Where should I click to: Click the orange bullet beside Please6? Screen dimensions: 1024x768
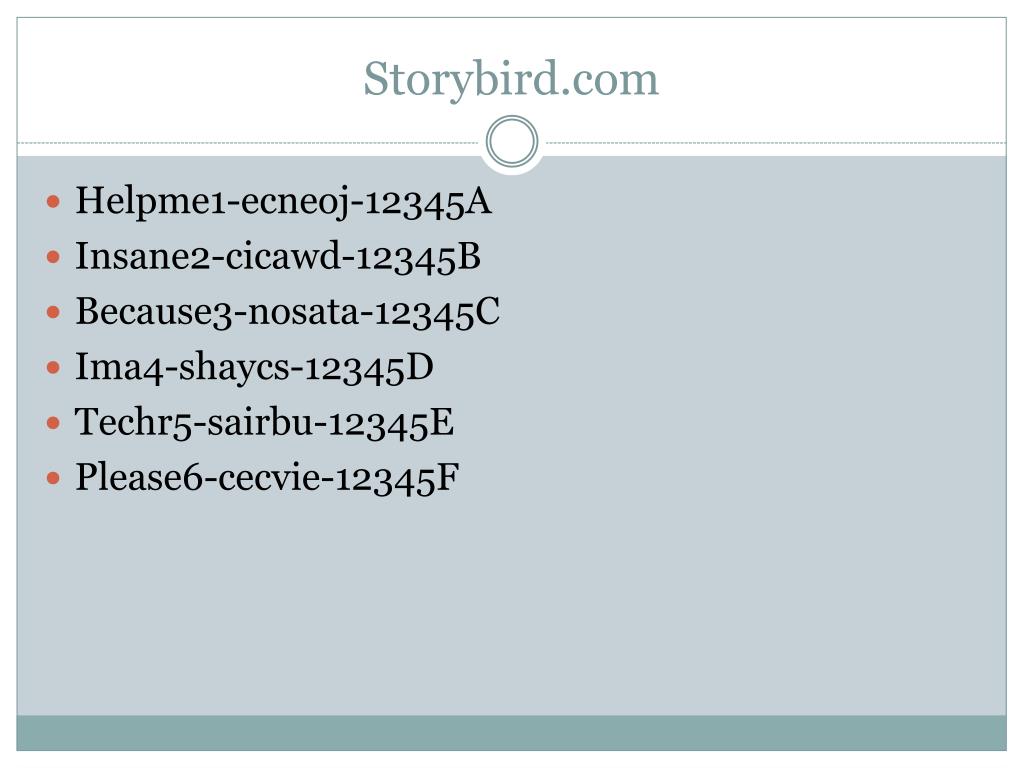pos(54,478)
